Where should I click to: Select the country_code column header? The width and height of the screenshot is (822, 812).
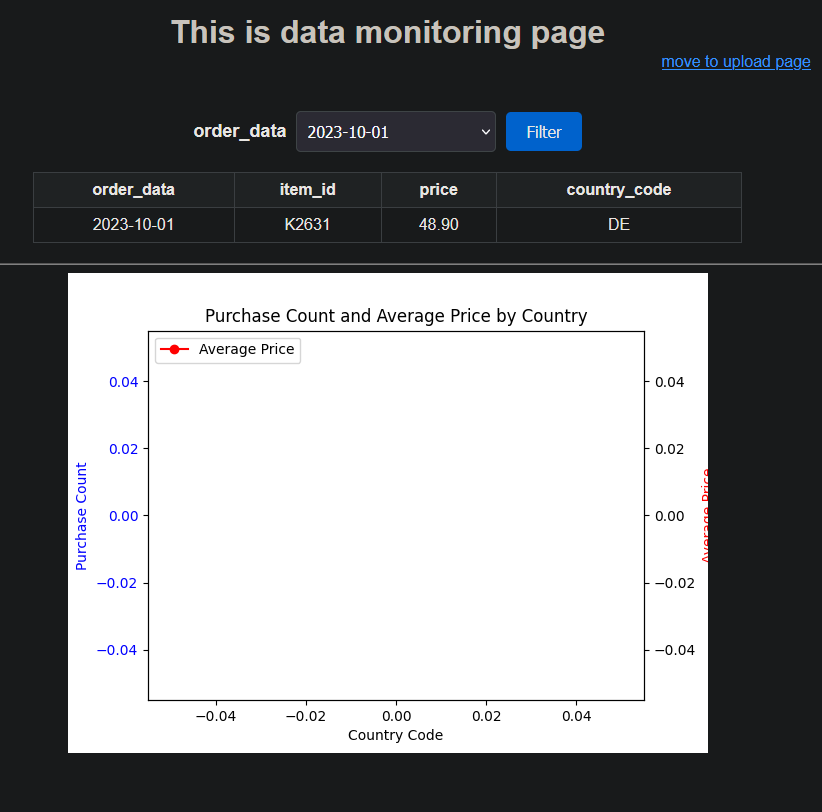pos(618,189)
